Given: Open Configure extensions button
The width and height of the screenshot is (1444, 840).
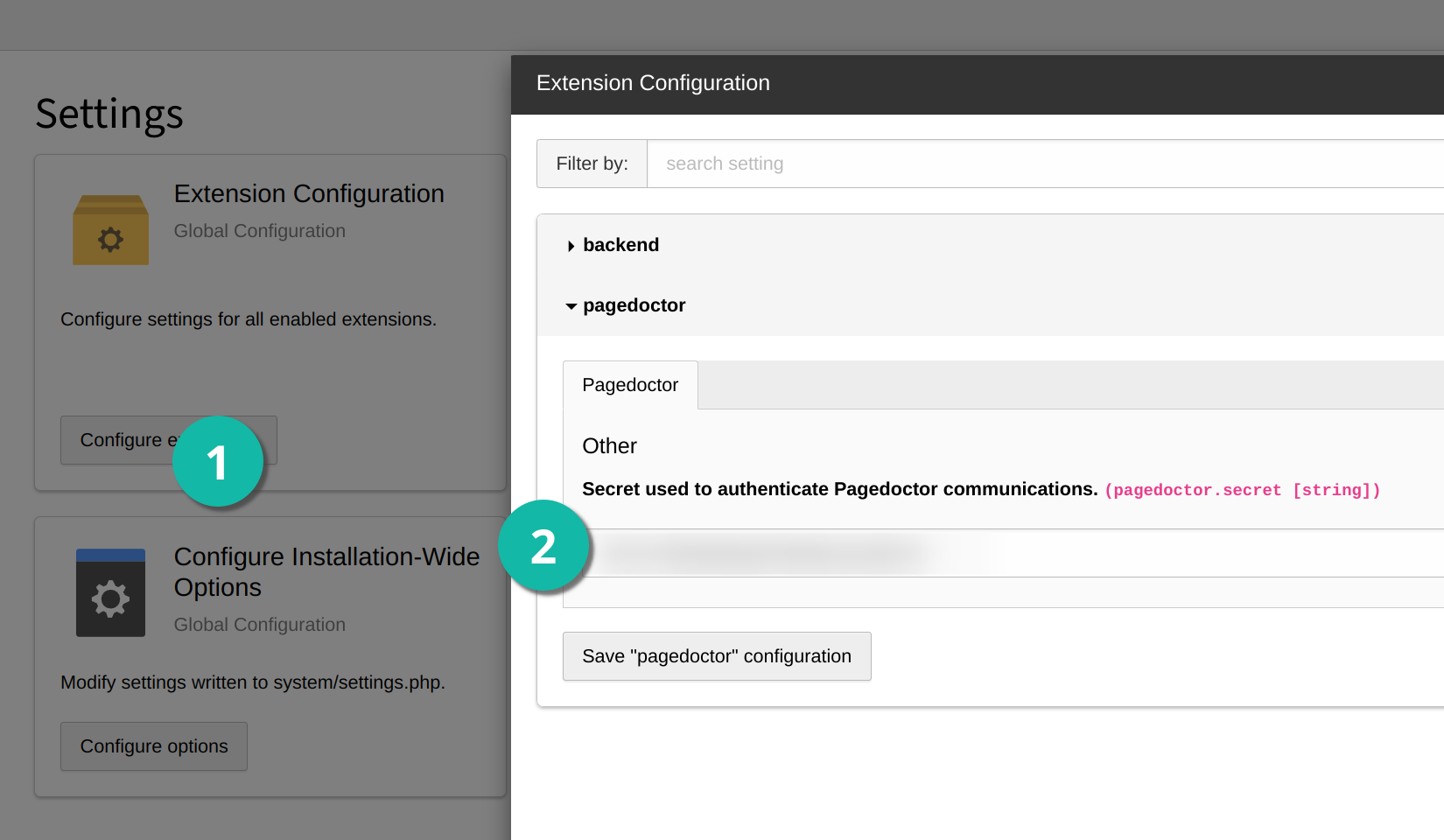Looking at the screenshot, I should coord(169,440).
